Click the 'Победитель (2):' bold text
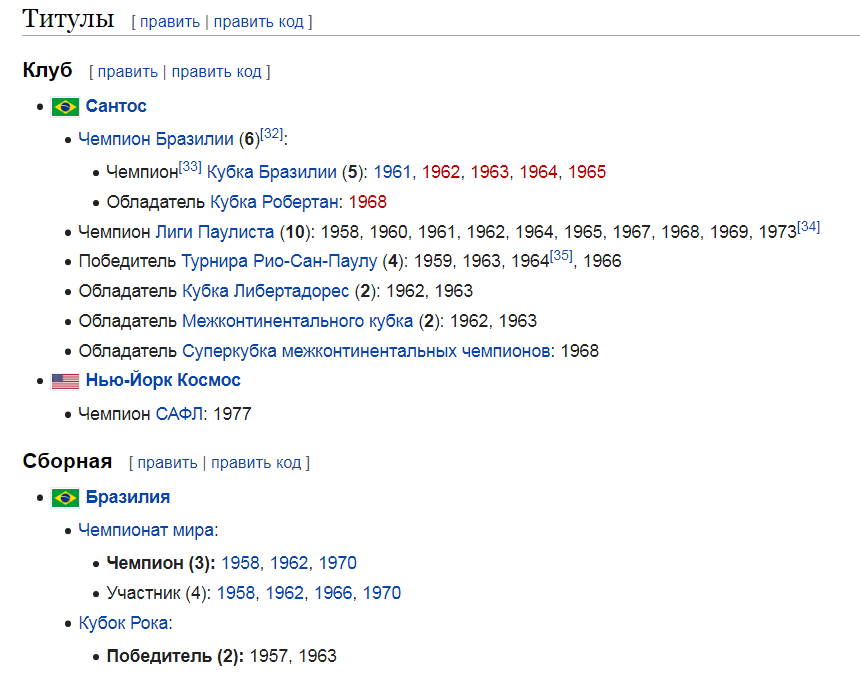The image size is (860, 682). [x=176, y=657]
